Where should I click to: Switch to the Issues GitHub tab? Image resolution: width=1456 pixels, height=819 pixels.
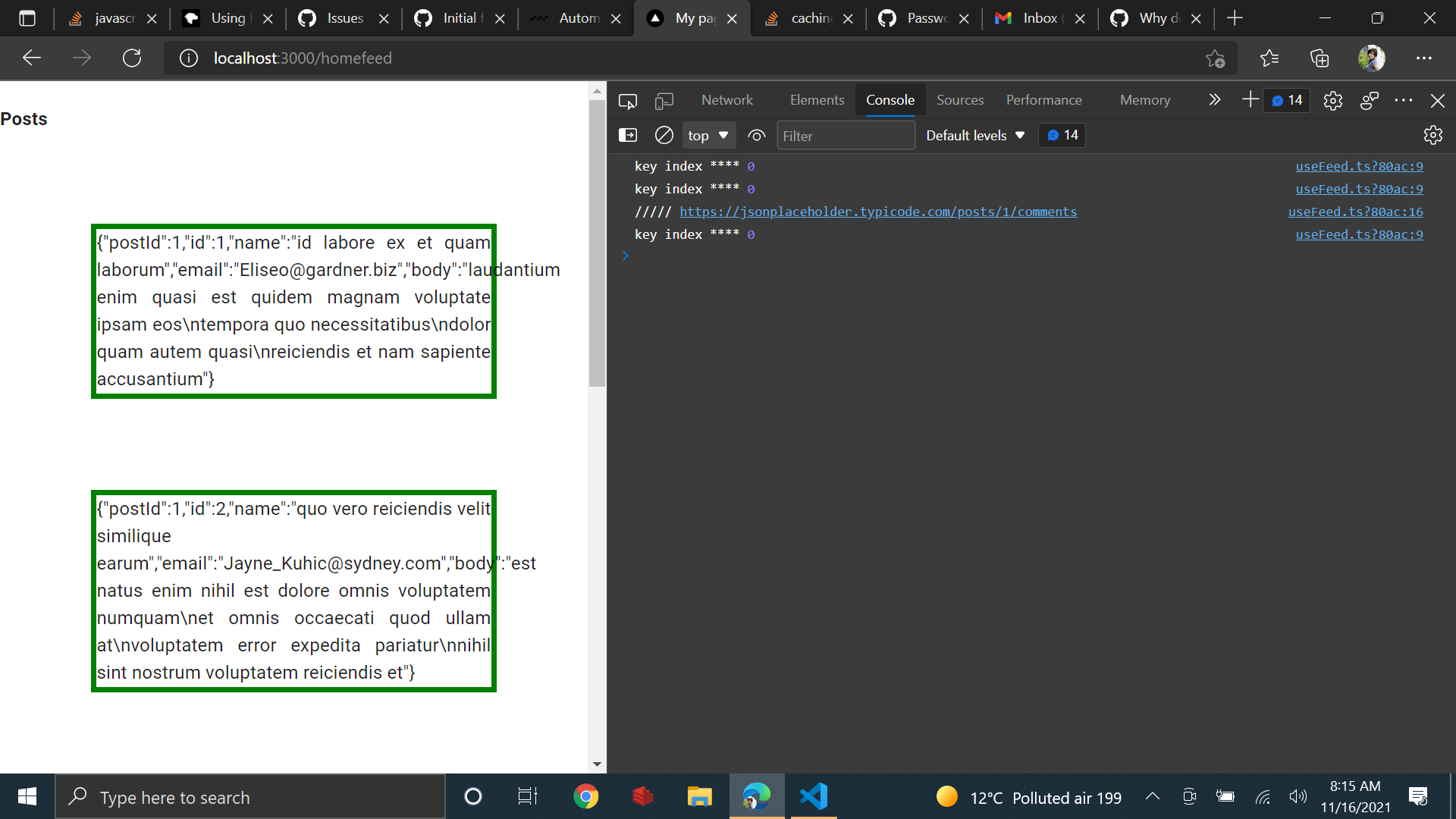tap(345, 18)
